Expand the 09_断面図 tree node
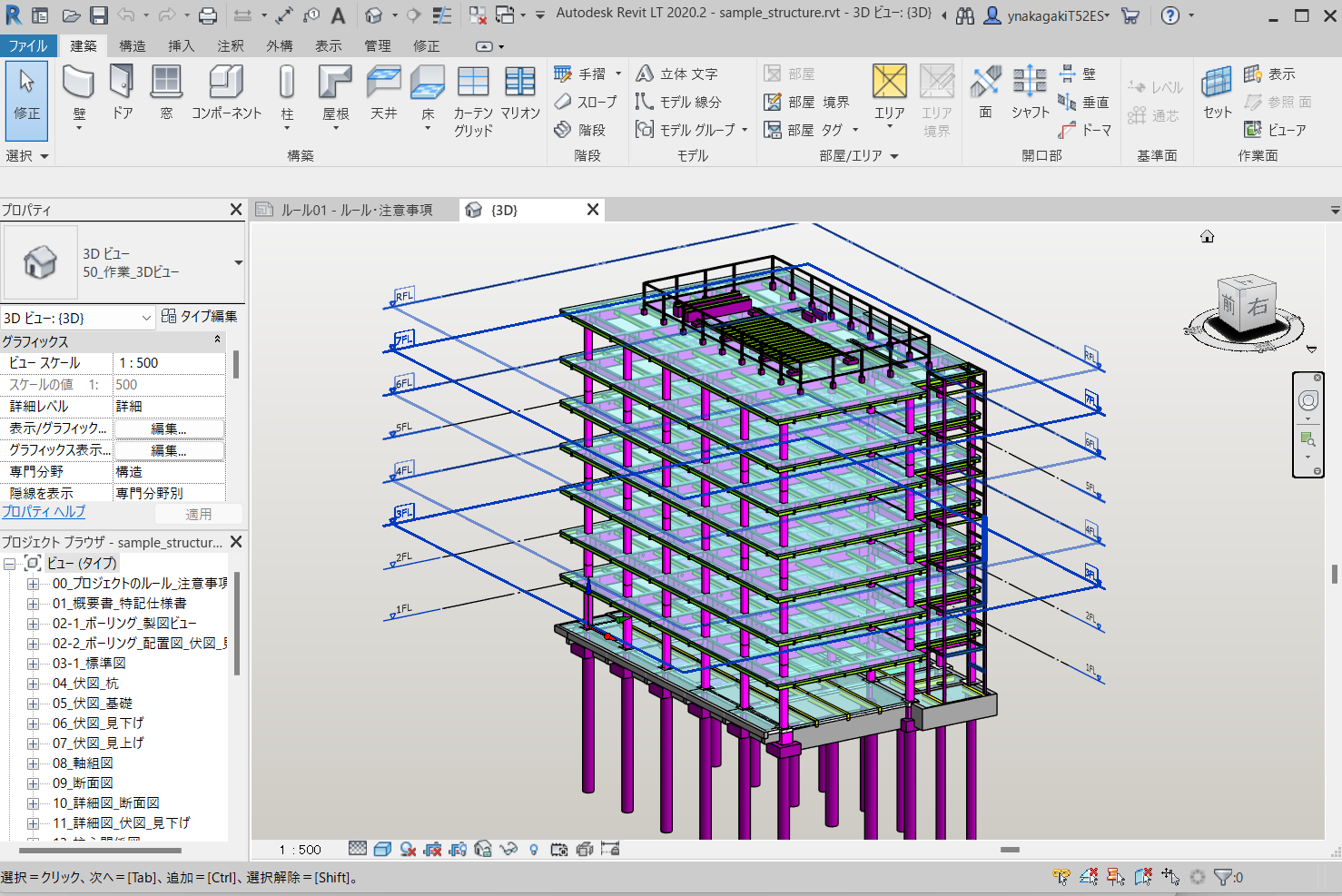 [33, 783]
